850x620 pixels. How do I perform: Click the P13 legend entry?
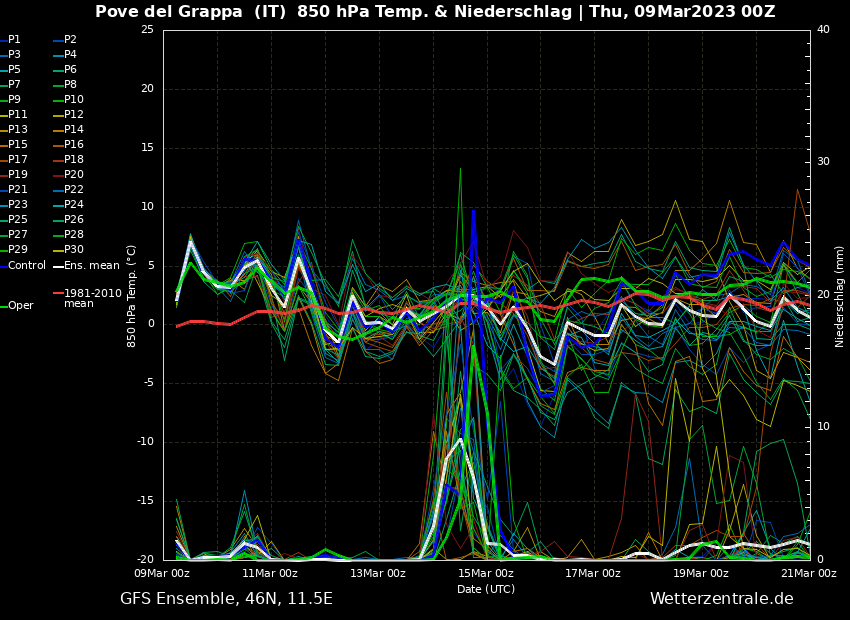tap(14, 130)
